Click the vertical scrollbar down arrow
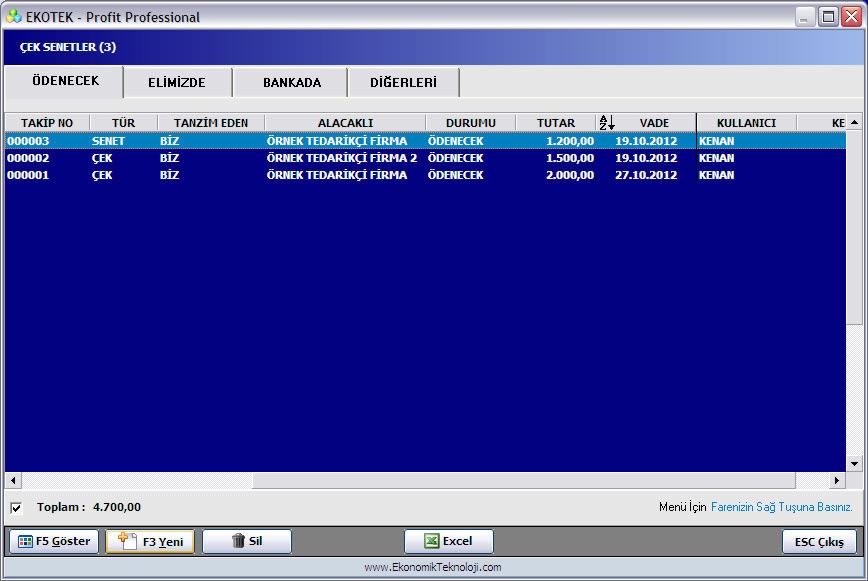 pyautogui.click(x=854, y=464)
